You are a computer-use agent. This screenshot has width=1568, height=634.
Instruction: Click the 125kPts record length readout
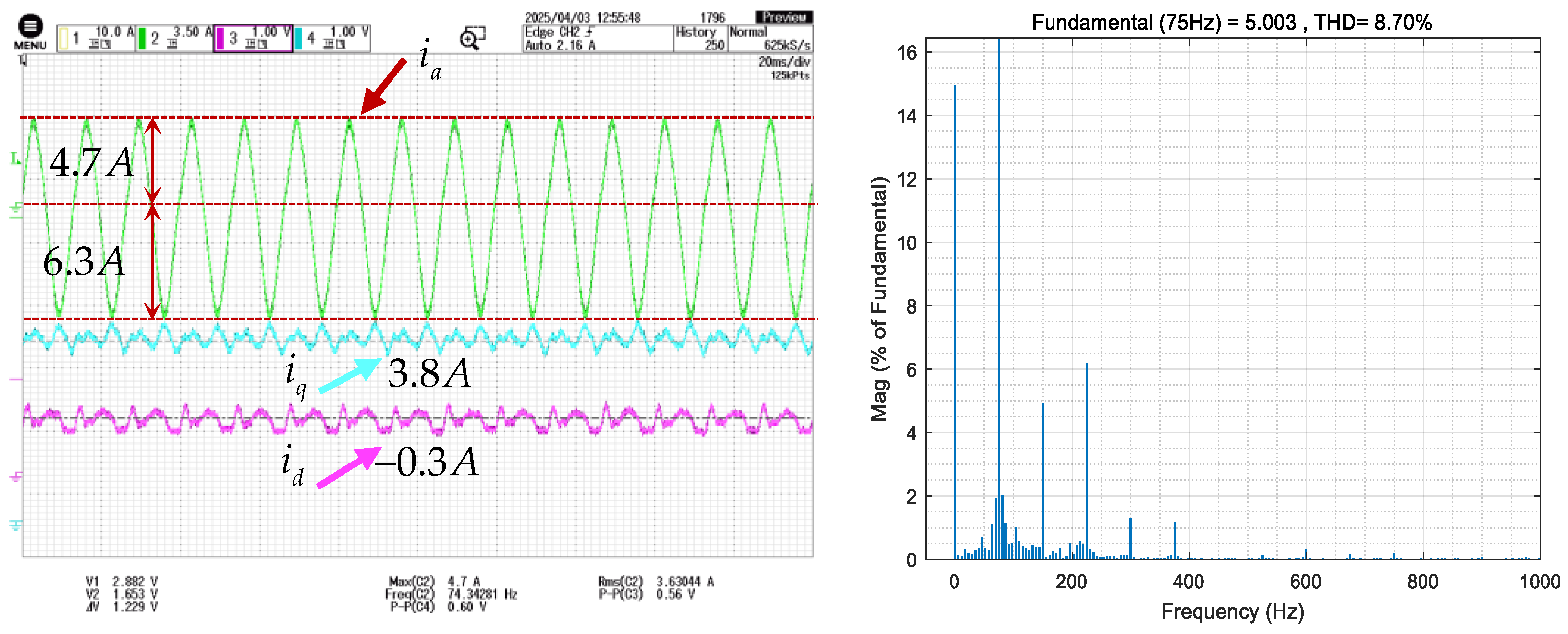[x=790, y=75]
